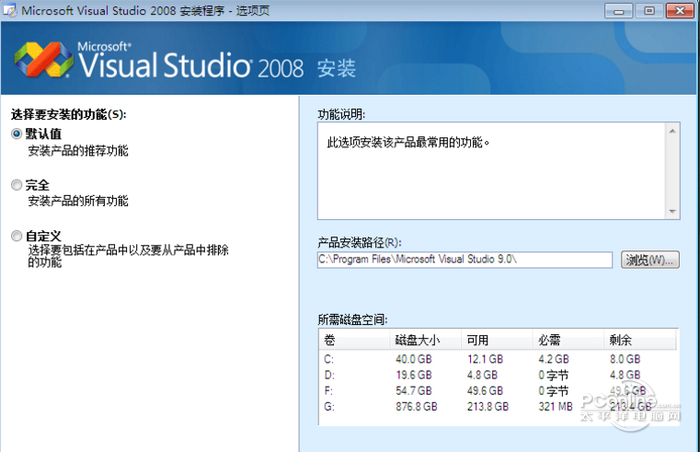This screenshot has height=452, width=700.
Task: Click the 8.0 GB remaining cell
Action: coord(625,359)
